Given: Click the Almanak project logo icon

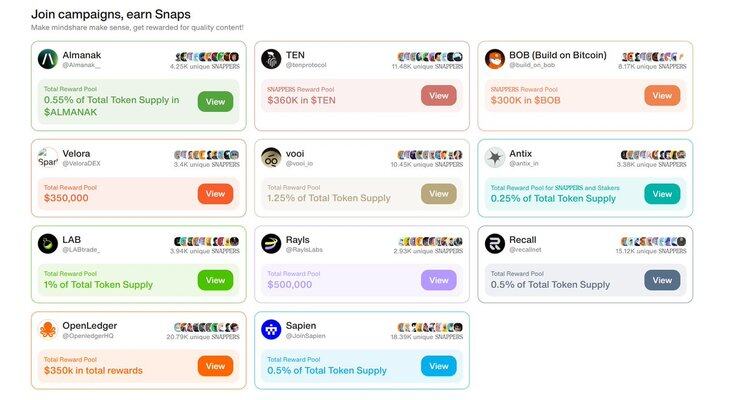Looking at the screenshot, I should pos(48,59).
